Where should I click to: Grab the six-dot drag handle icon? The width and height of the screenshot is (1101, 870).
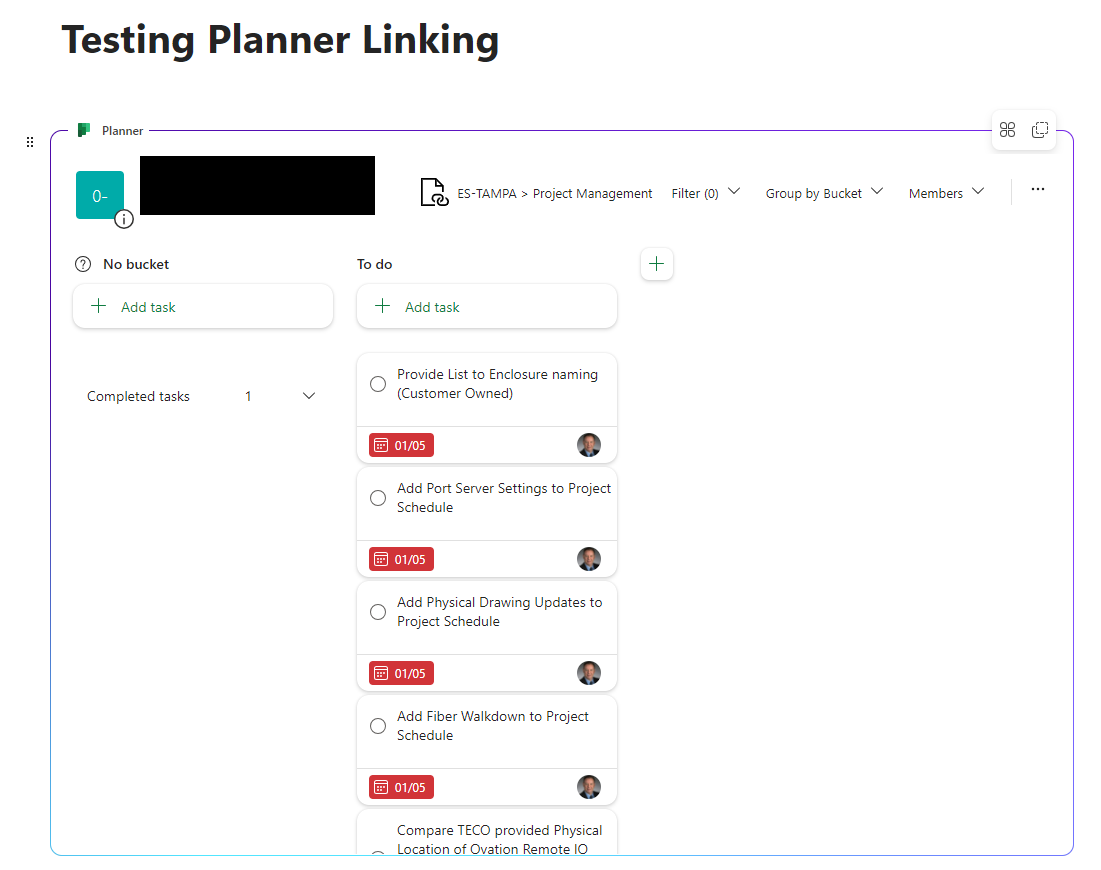click(x=29, y=142)
